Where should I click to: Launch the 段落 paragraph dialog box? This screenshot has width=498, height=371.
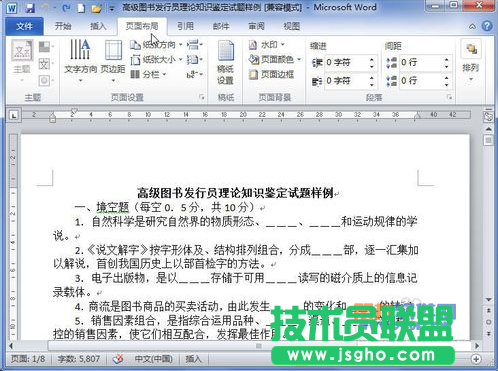click(x=450, y=97)
